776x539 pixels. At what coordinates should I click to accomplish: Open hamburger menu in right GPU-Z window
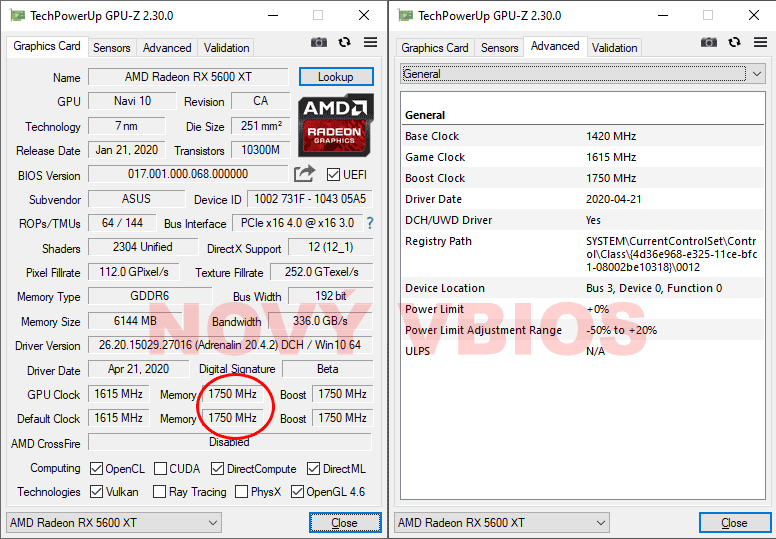(760, 43)
